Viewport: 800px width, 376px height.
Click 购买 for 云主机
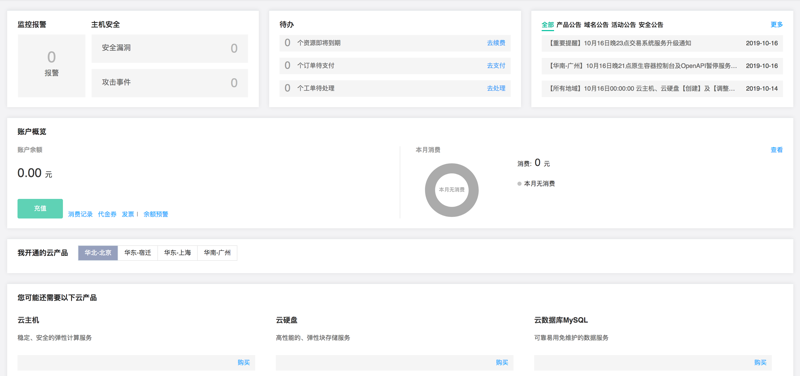pos(243,363)
